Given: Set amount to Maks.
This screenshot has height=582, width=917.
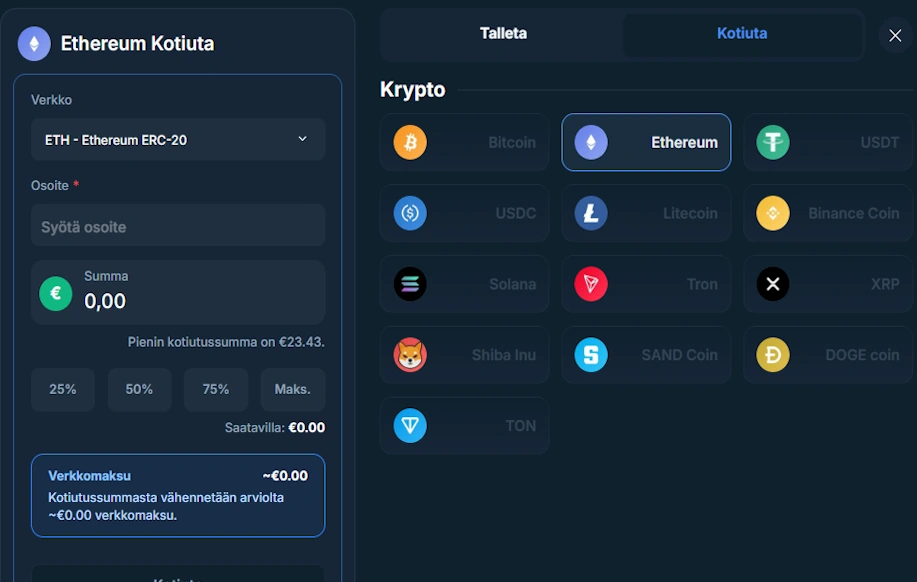Looking at the screenshot, I should point(292,390).
